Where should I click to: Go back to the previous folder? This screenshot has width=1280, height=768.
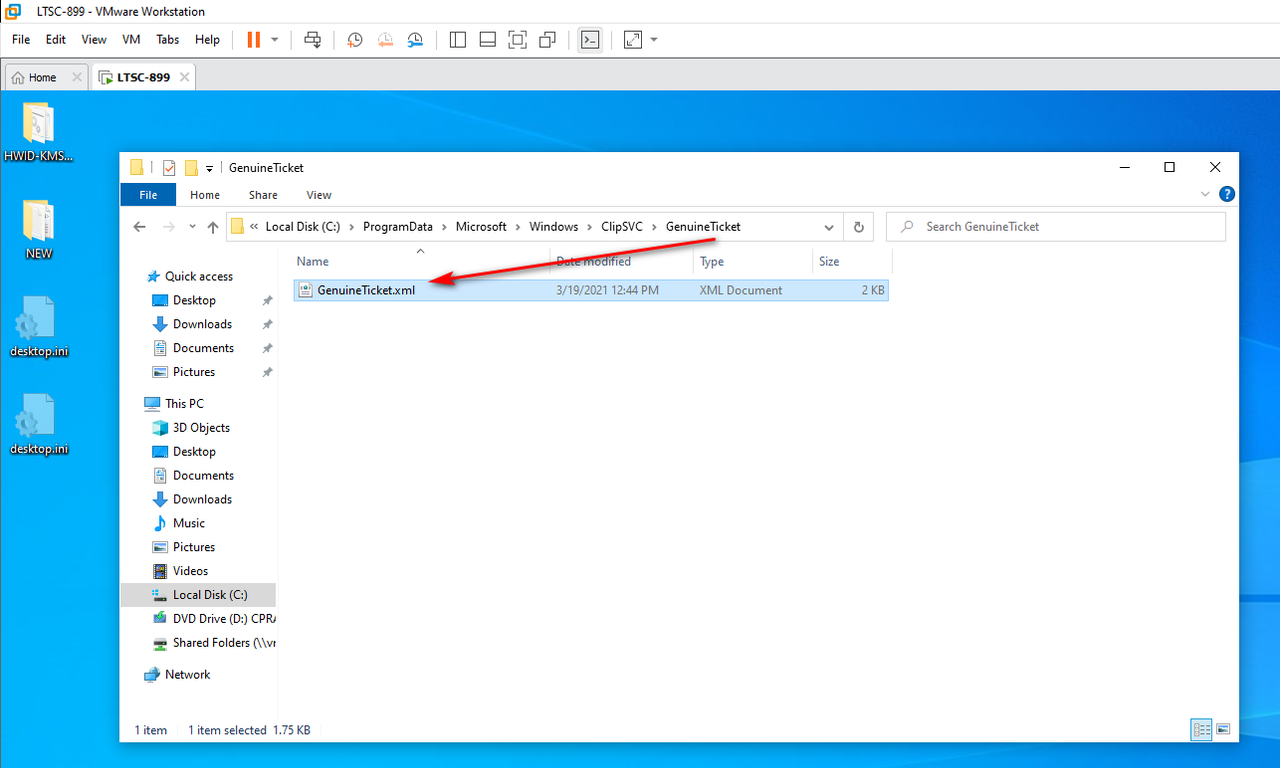coord(140,227)
